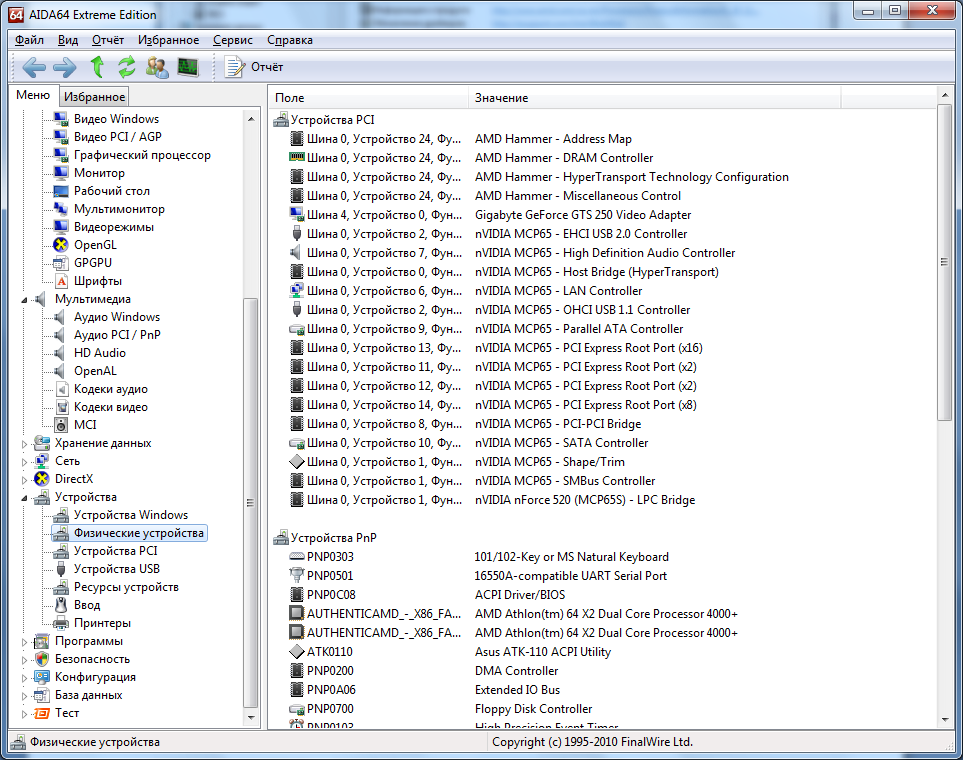Expand the DirectX tree node
963x760 pixels.
click(24, 479)
